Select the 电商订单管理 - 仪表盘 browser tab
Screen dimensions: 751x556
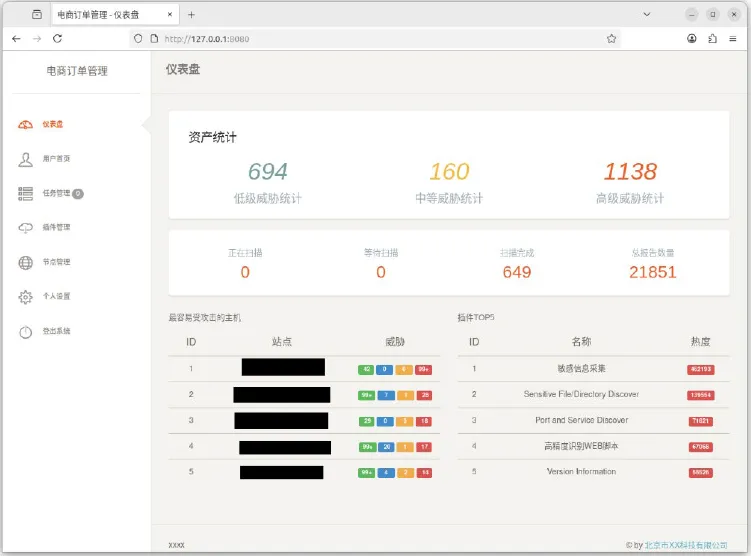(x=115, y=15)
